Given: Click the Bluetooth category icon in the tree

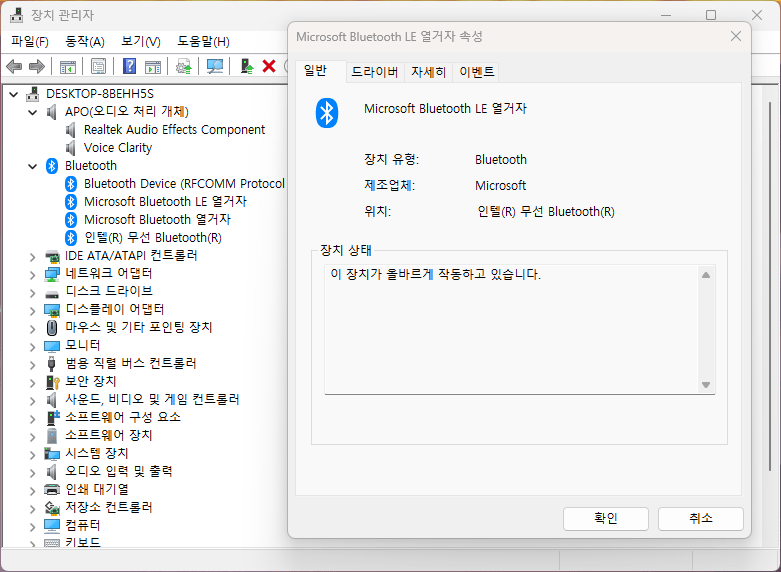Looking at the screenshot, I should click(52, 166).
